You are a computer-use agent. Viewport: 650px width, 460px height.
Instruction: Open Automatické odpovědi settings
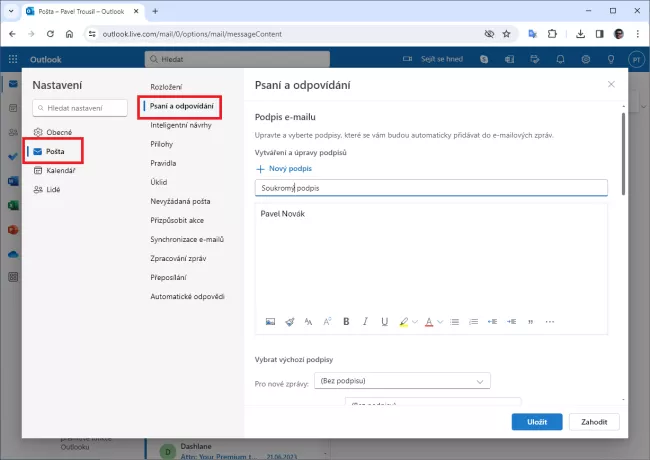187,296
